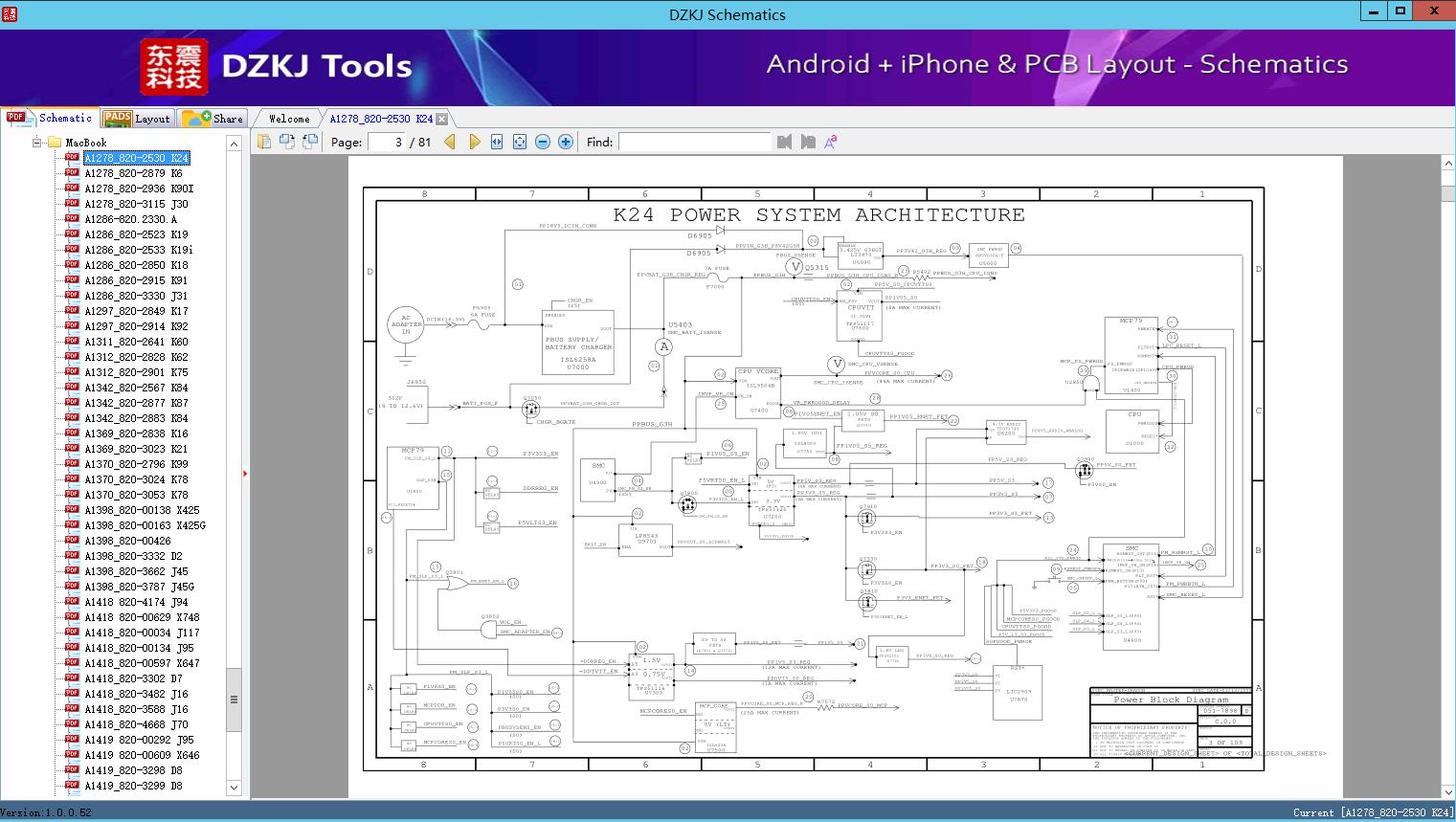Go to the next page with the right arrow

[x=474, y=142]
